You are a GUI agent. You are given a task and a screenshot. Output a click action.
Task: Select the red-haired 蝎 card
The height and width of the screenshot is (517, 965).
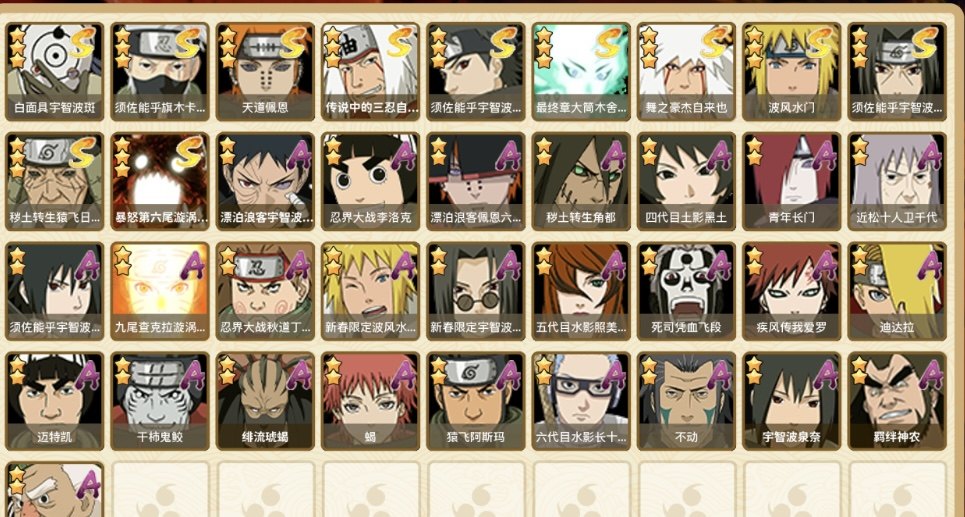tap(370, 401)
